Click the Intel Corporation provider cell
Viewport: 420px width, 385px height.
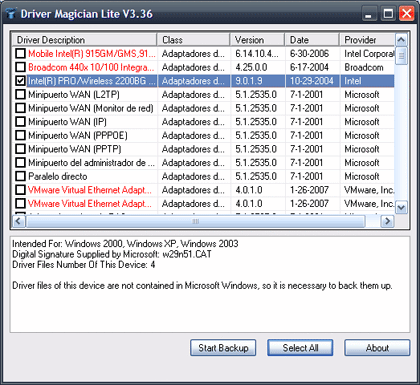point(367,53)
